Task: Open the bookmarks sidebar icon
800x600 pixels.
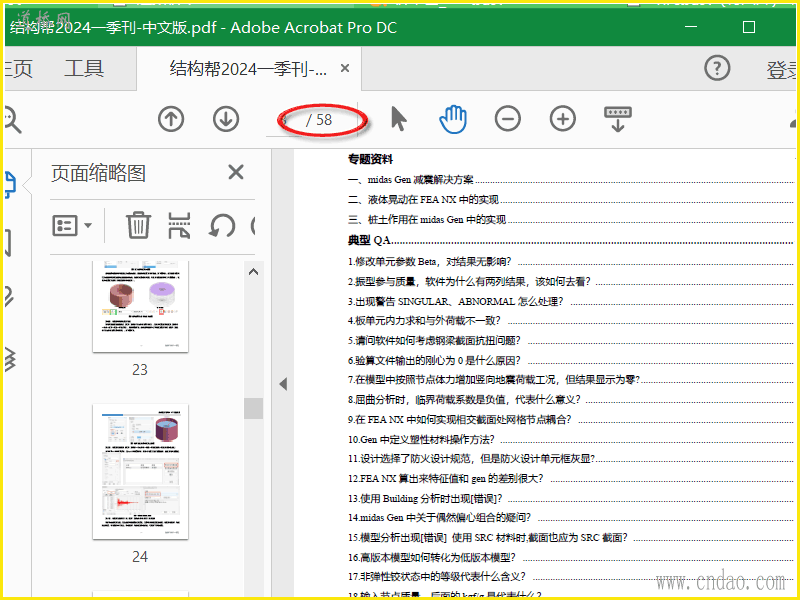Action: pos(8,242)
